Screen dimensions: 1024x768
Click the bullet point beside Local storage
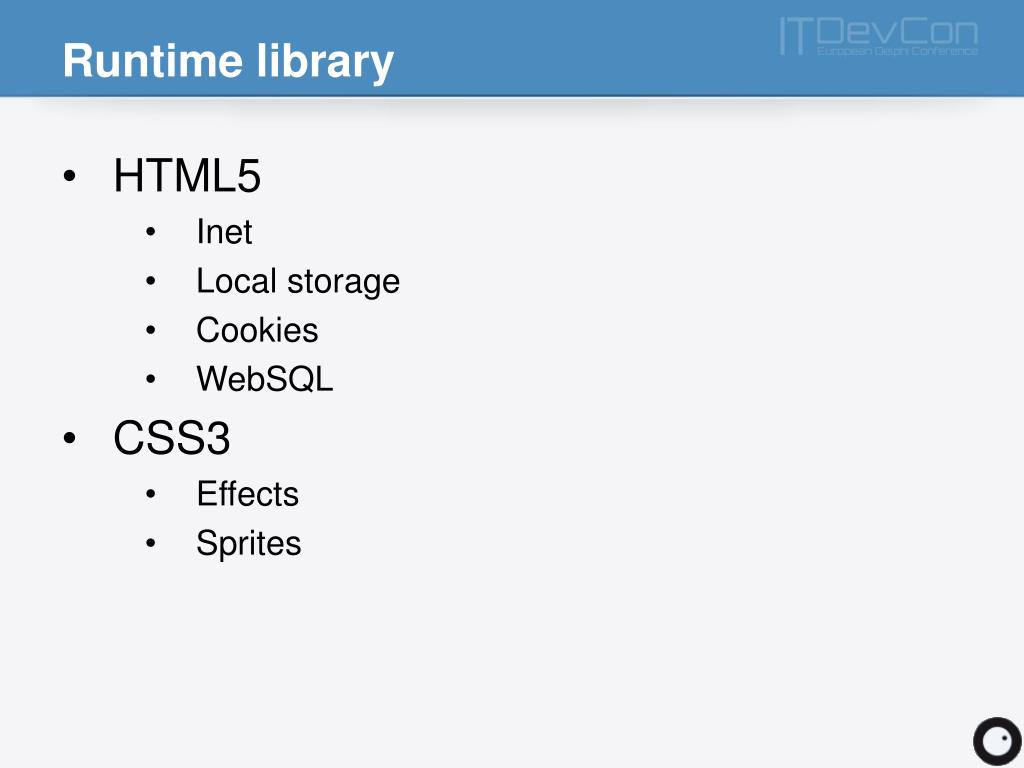tap(151, 281)
